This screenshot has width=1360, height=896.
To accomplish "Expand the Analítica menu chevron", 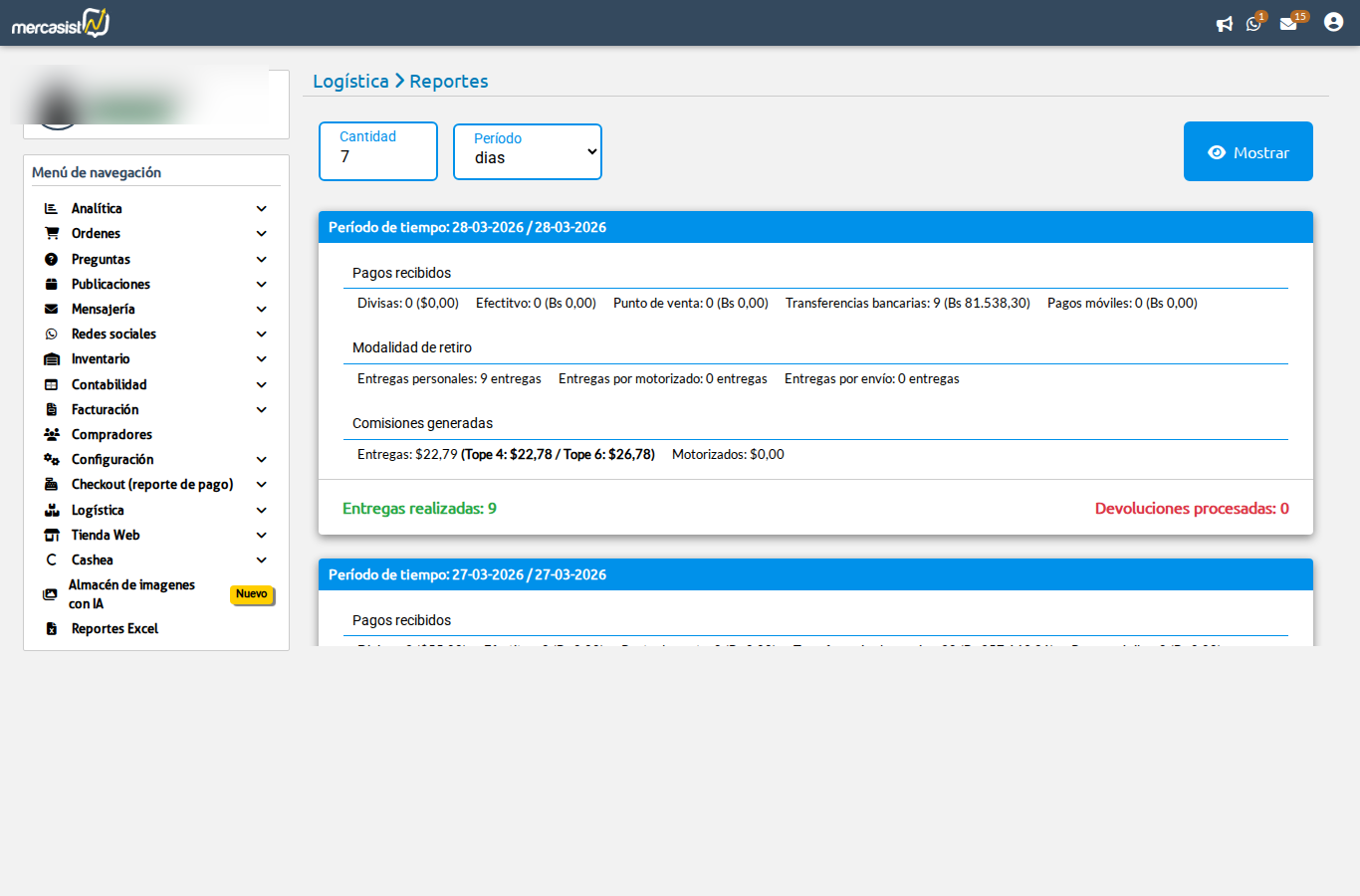I will point(262,209).
